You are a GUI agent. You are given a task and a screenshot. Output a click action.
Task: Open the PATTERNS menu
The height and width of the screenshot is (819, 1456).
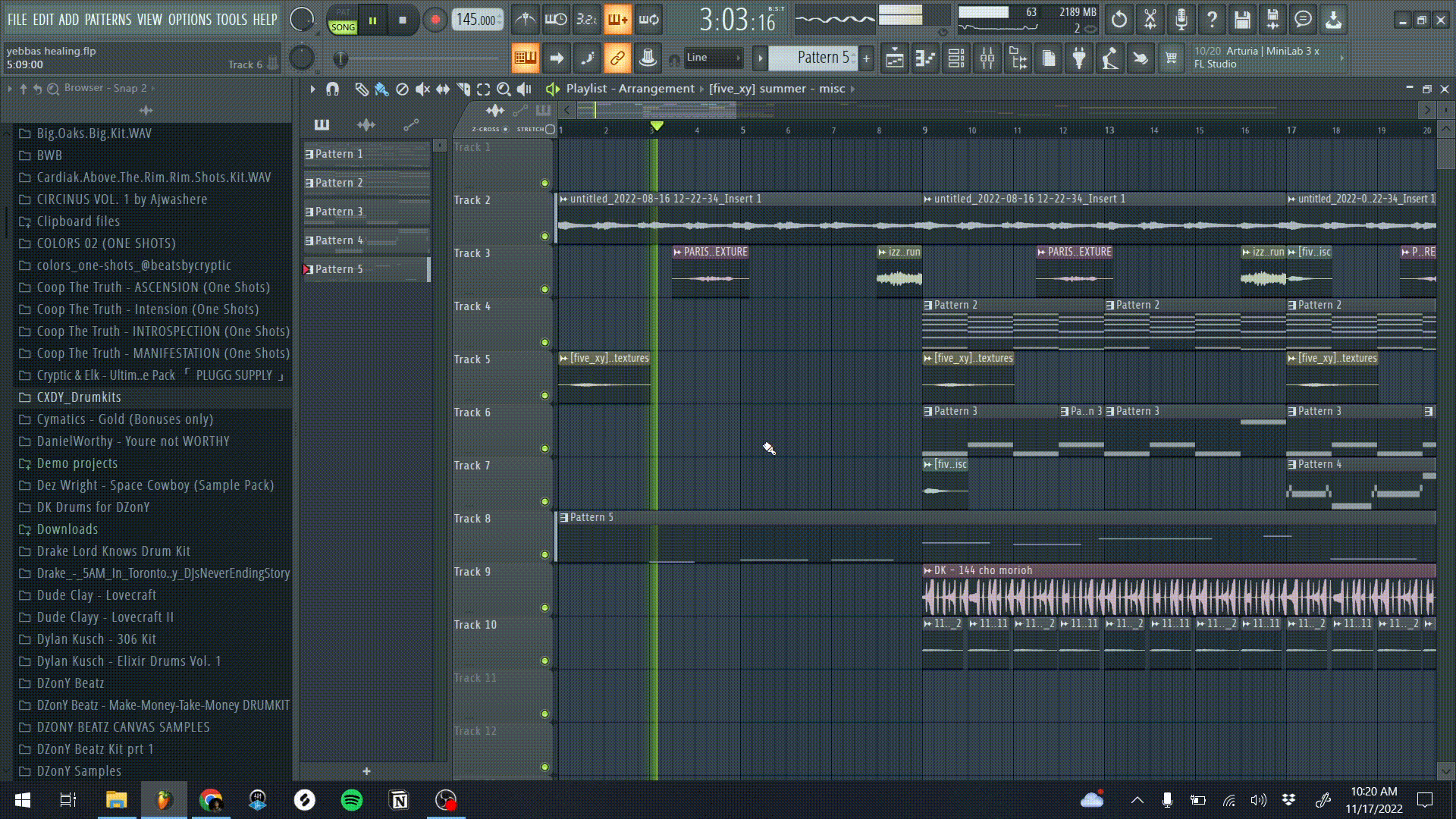coord(108,20)
